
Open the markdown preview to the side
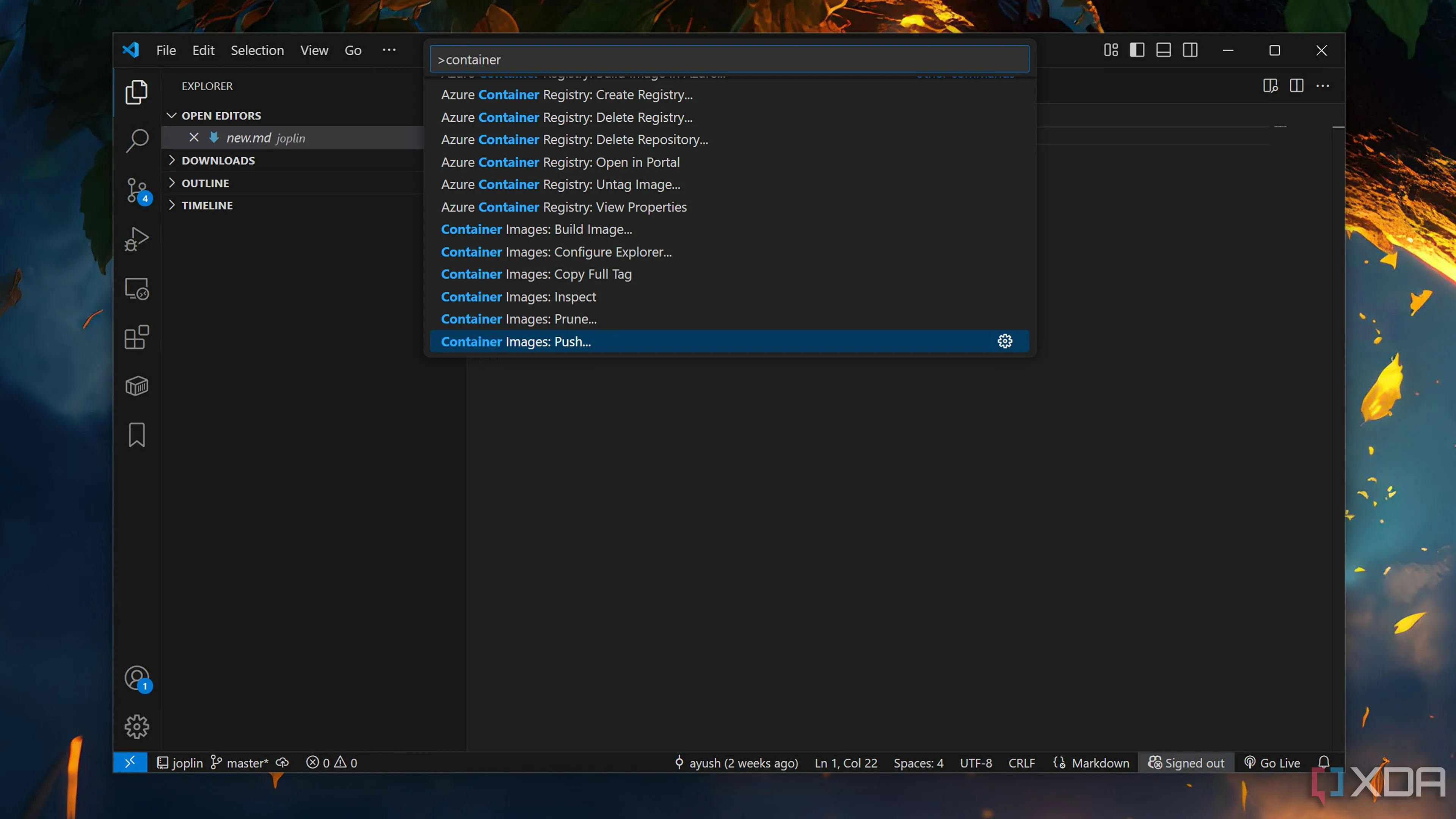[1270, 86]
